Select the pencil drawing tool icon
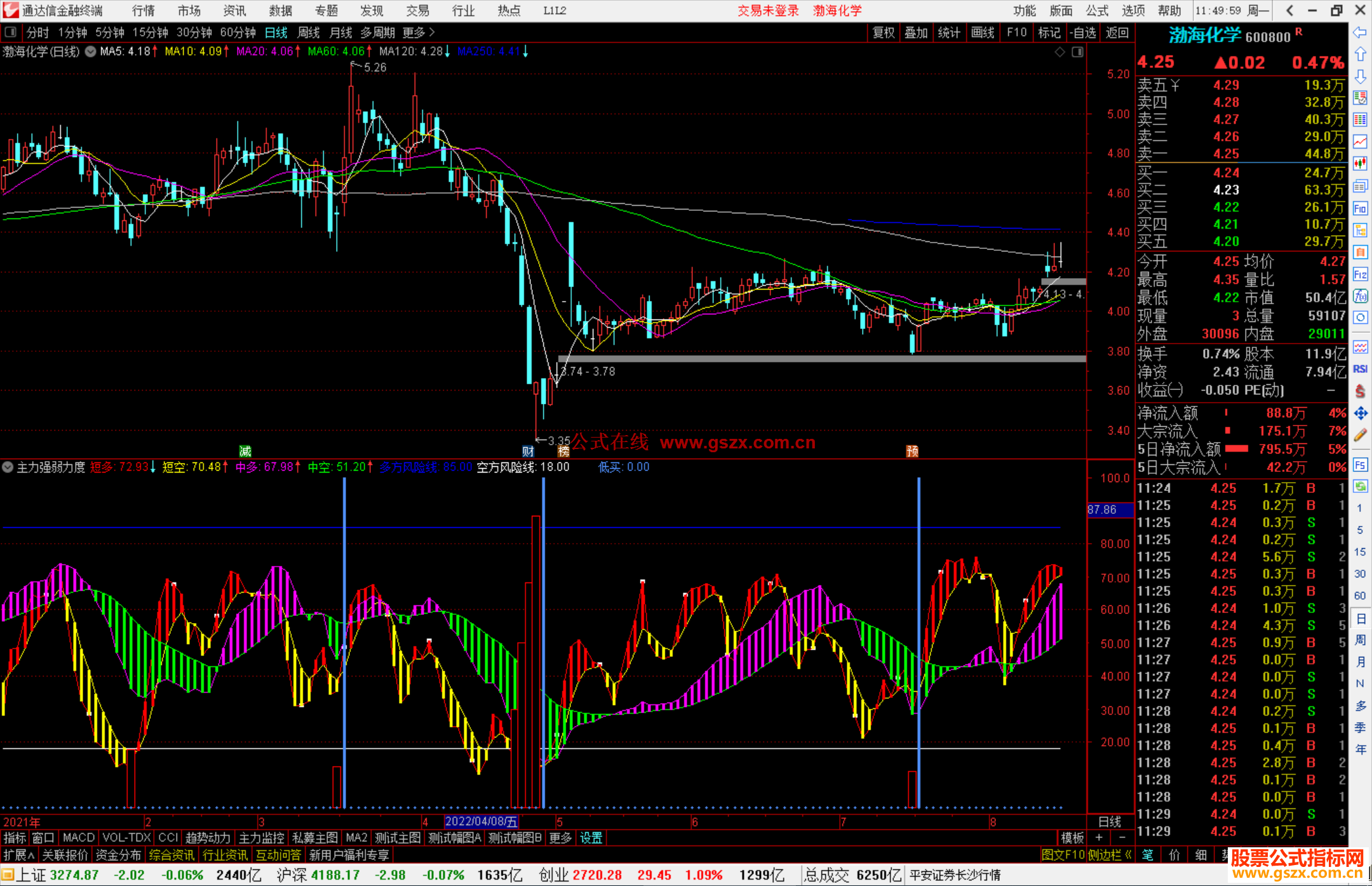This screenshot has width=1372, height=886. coord(1360,435)
